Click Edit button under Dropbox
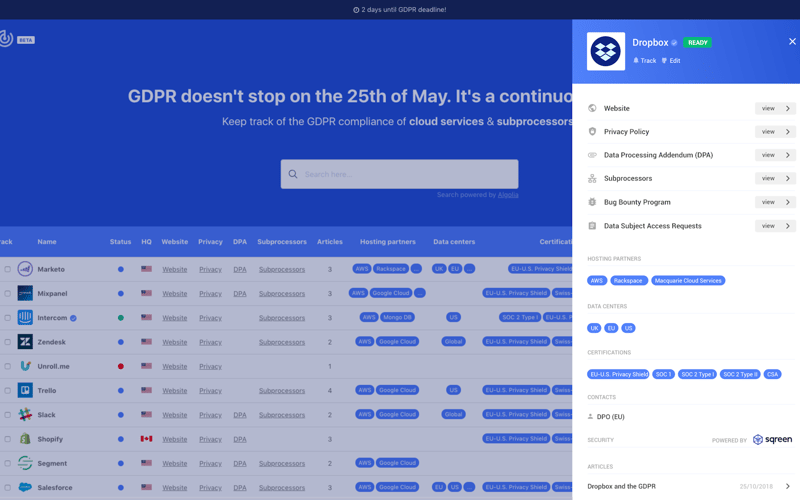The width and height of the screenshot is (800, 500). pyautogui.click(x=671, y=60)
